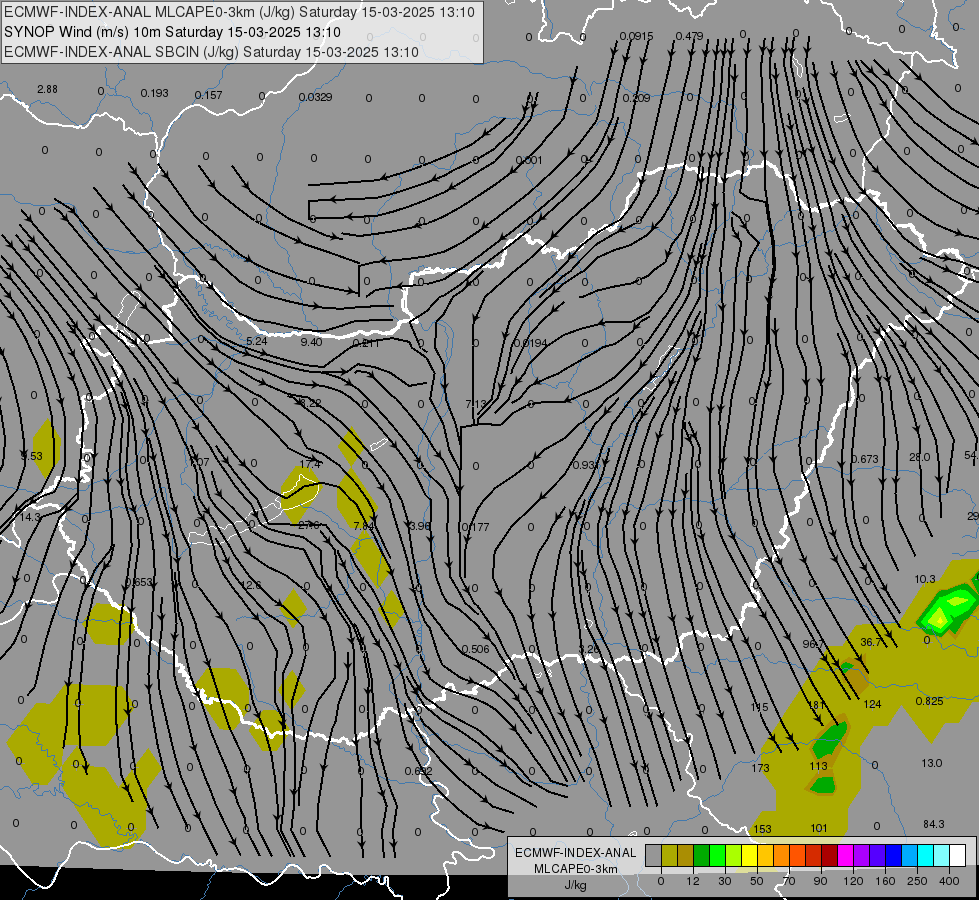Click the SBCIN title line
This screenshot has width=979, height=900.
click(211, 52)
